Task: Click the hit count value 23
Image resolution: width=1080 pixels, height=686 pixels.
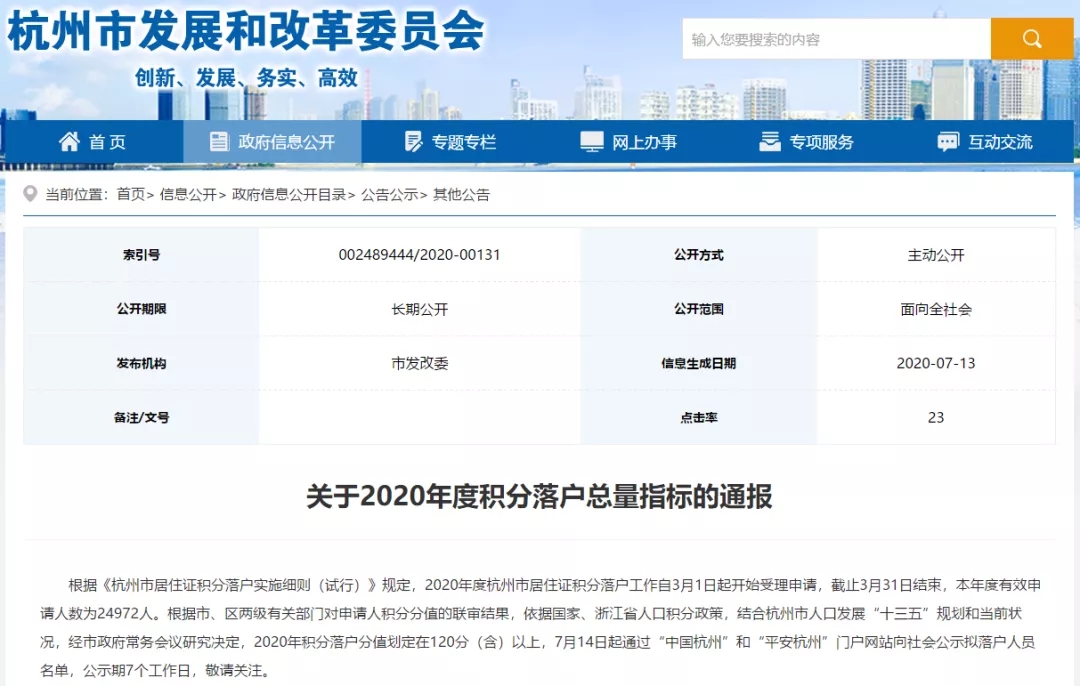Action: pyautogui.click(x=935, y=417)
